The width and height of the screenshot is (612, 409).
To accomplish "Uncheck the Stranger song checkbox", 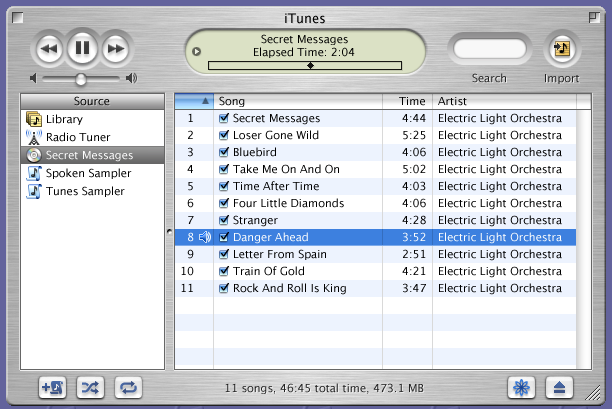I will [224, 220].
